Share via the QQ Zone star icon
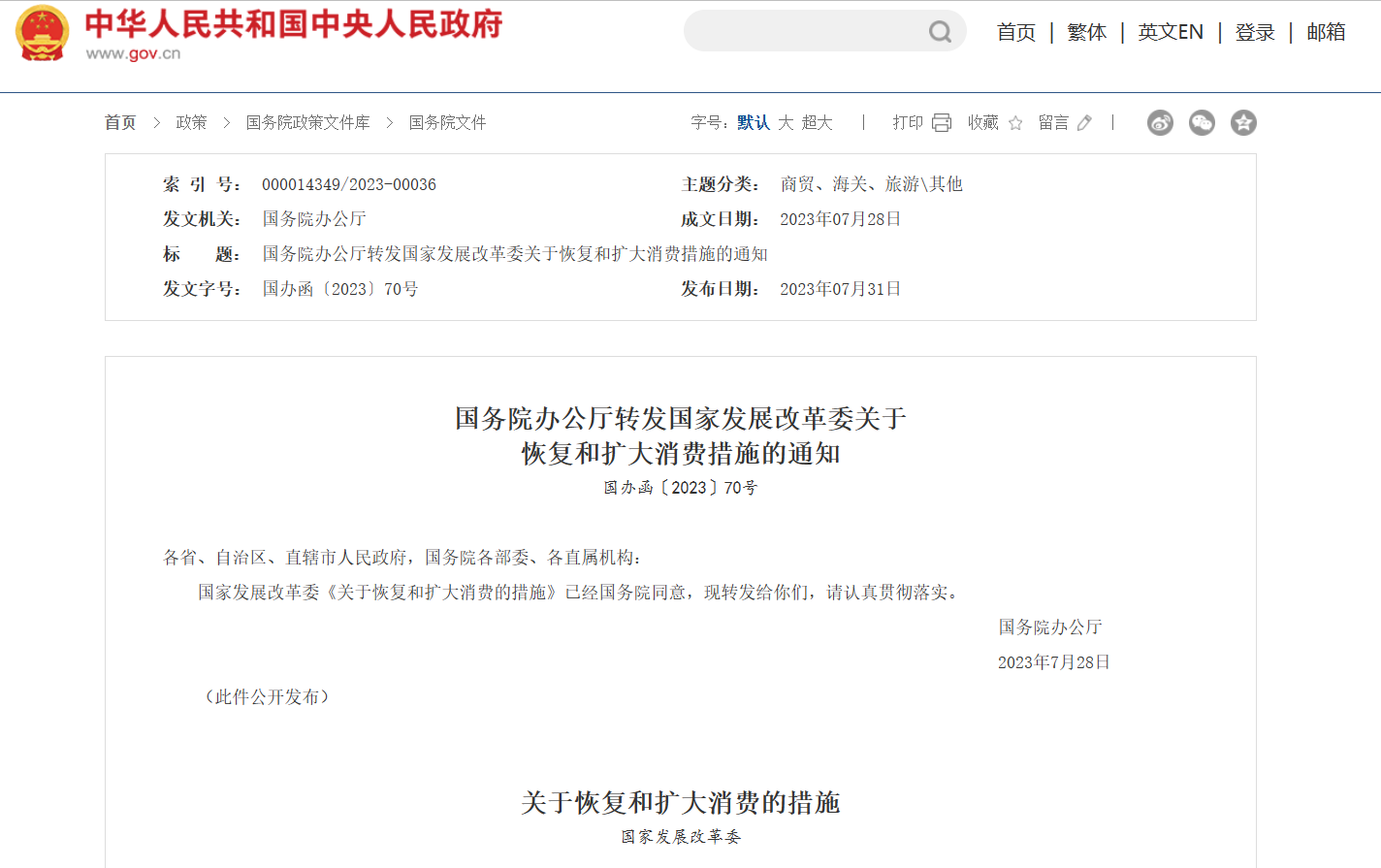Screen dimensions: 1381x868 tap(1243, 123)
